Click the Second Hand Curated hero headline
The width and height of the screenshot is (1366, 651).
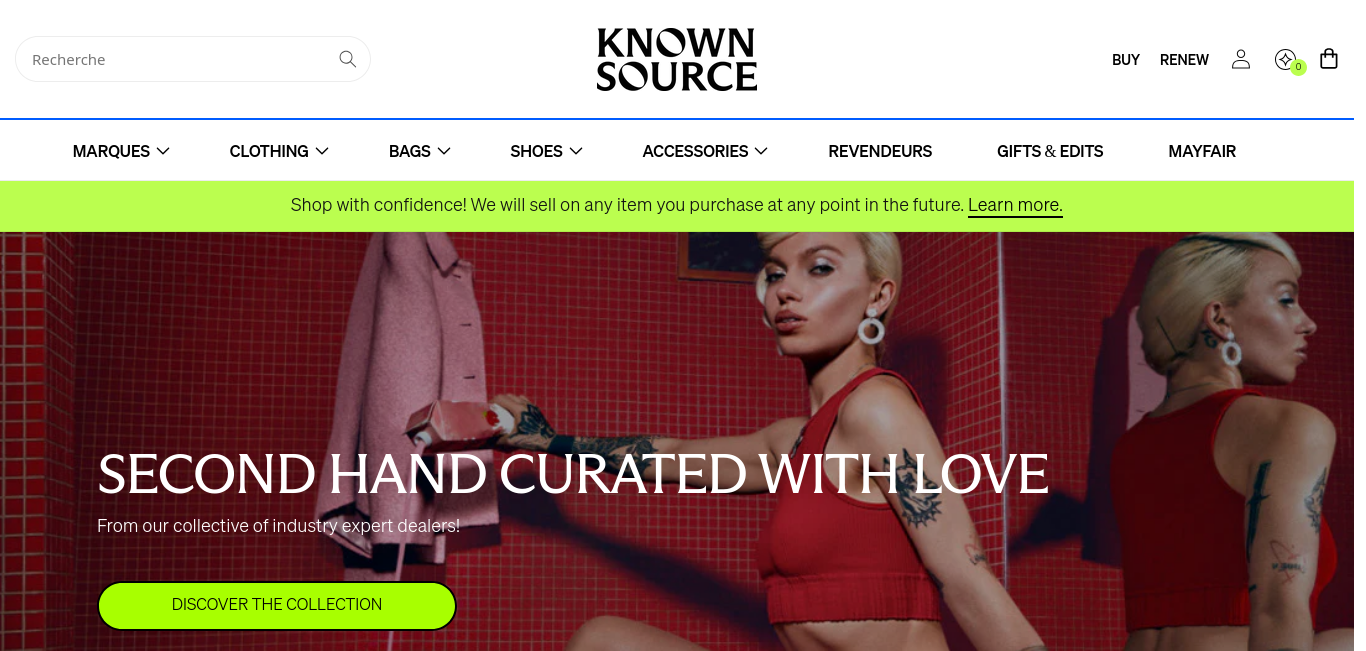(x=573, y=473)
